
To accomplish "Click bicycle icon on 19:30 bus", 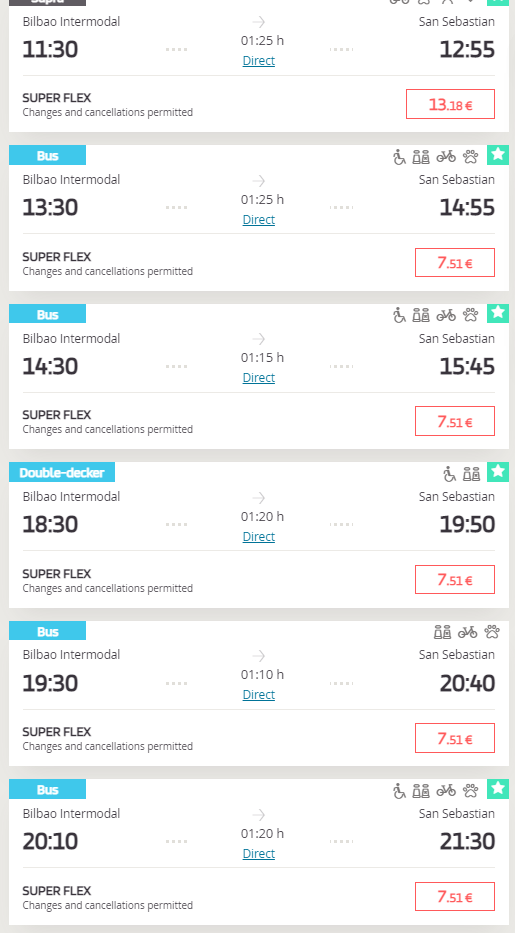I will click(x=467, y=632).
